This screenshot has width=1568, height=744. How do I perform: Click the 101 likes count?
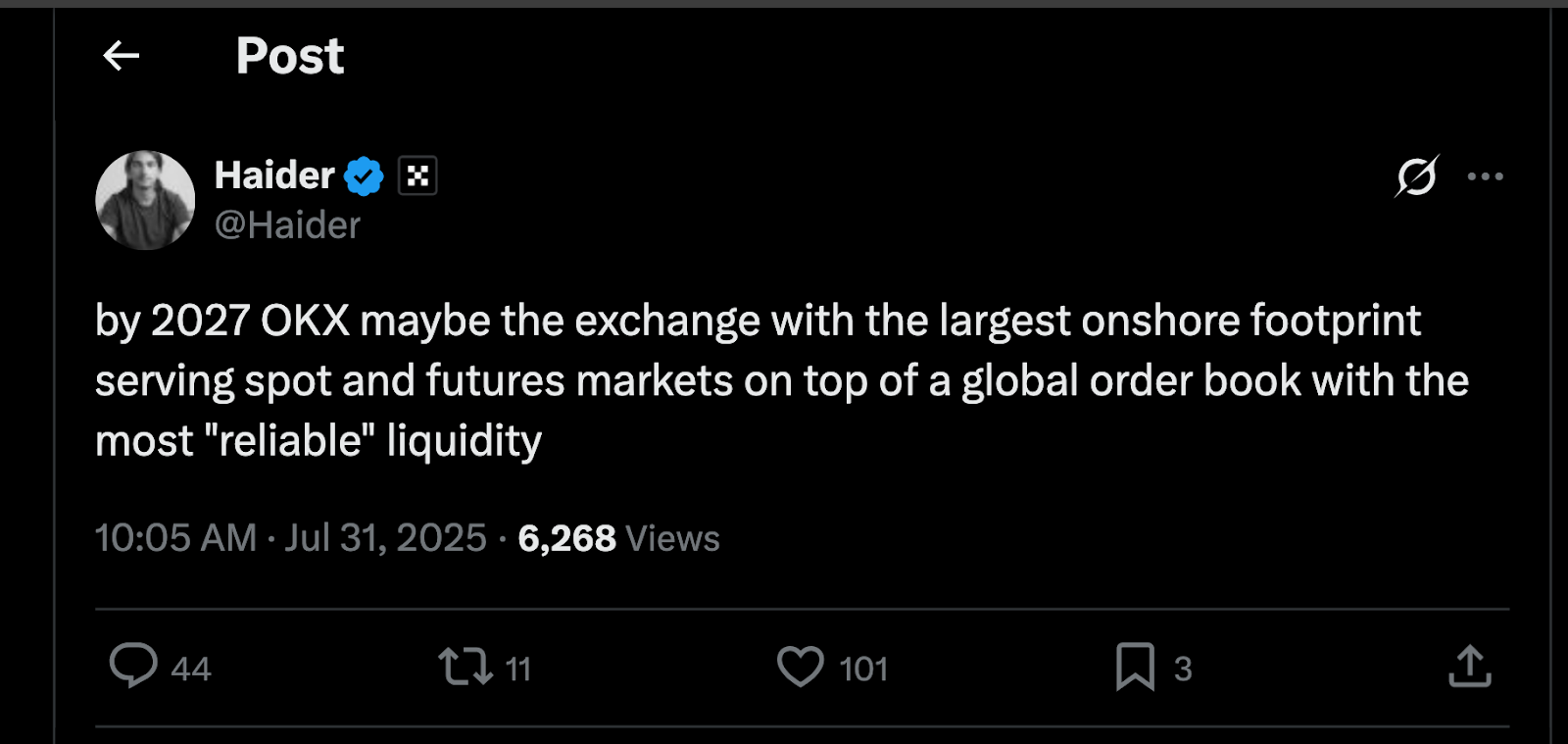pyautogui.click(x=863, y=669)
